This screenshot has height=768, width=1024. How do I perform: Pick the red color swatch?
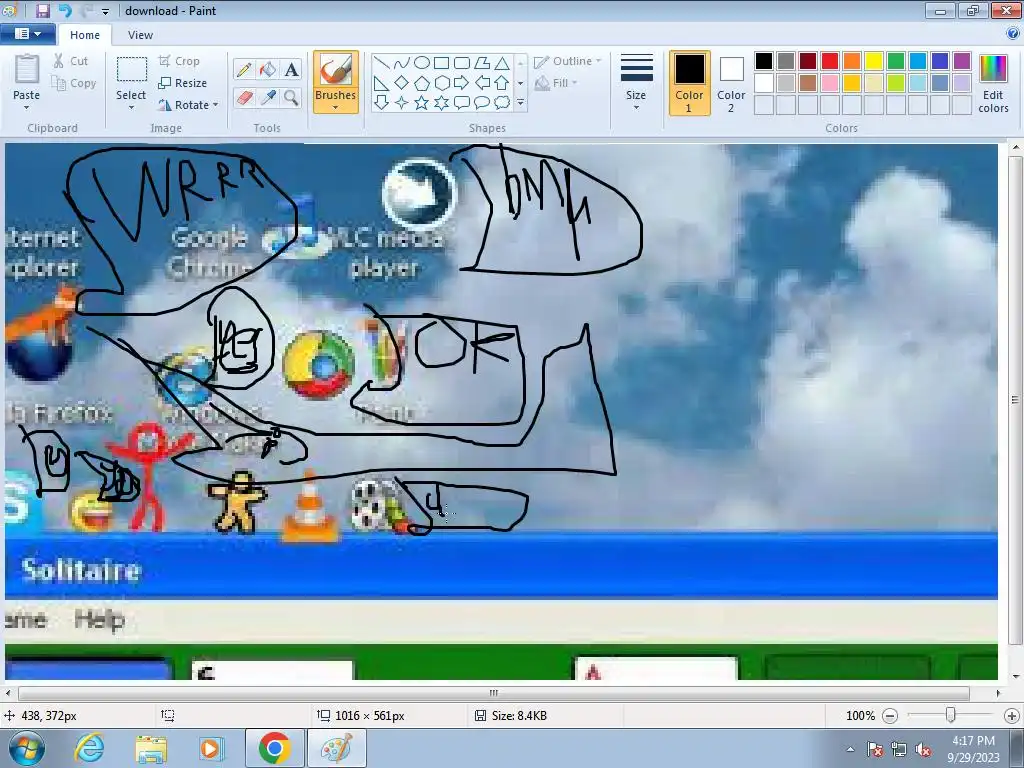(x=830, y=61)
